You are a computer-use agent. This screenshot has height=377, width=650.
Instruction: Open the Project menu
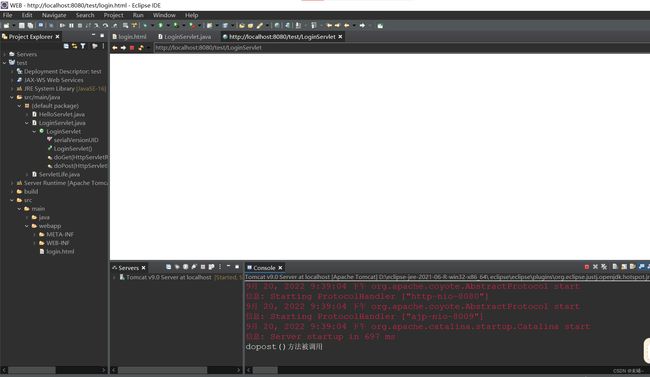coord(113,15)
